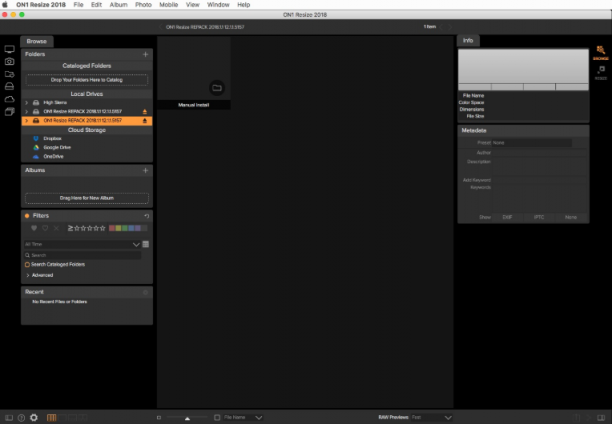Click the Search field in Filters

point(82,255)
